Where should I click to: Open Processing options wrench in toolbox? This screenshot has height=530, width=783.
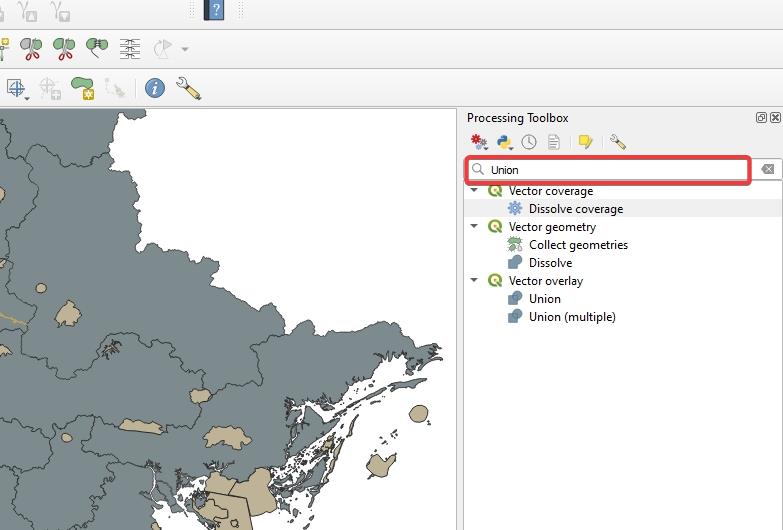(x=617, y=143)
